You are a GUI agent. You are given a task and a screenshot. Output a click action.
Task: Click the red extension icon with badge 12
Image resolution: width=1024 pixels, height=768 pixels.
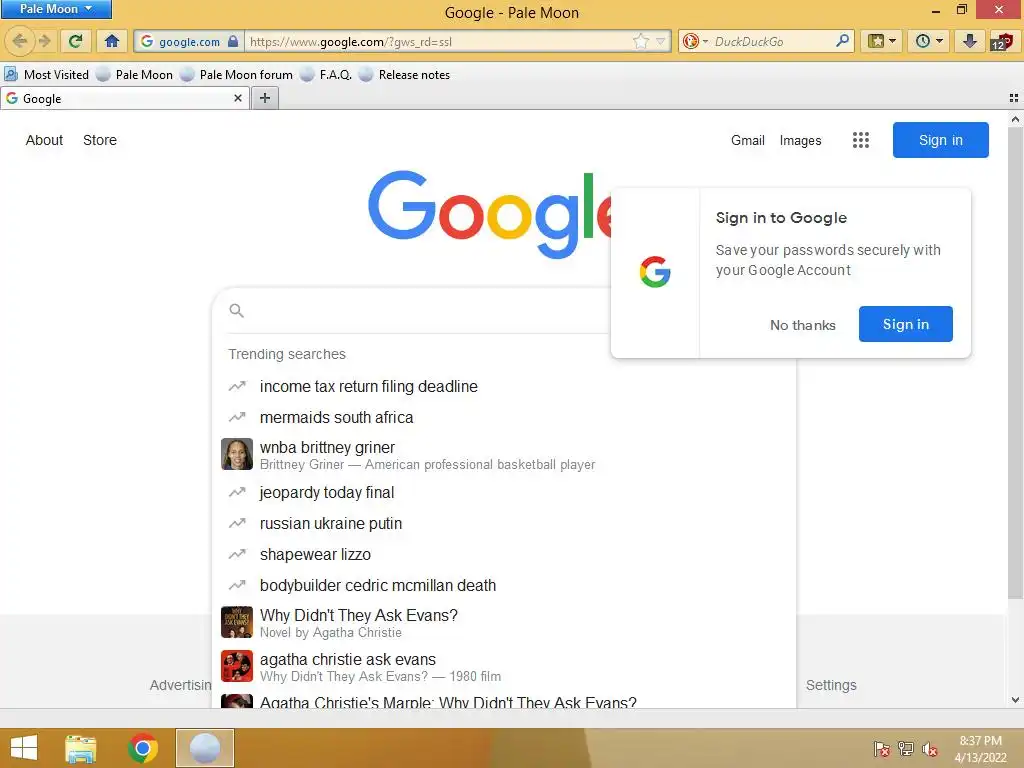[x=1001, y=42]
